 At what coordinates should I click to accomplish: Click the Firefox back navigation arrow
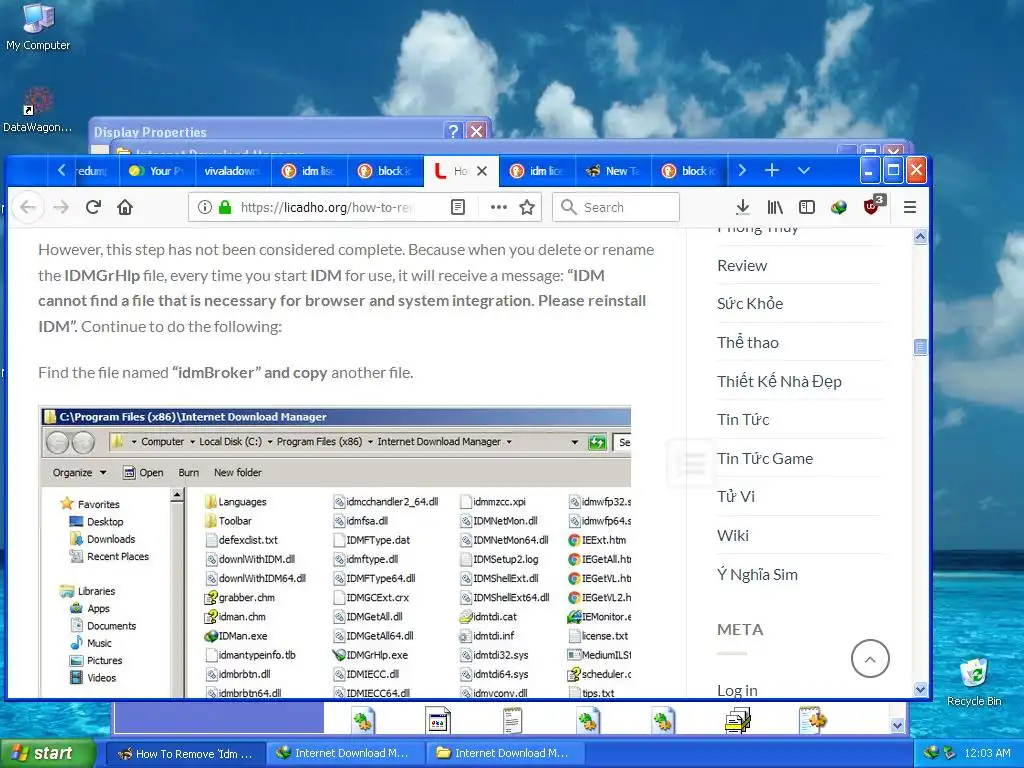click(27, 208)
